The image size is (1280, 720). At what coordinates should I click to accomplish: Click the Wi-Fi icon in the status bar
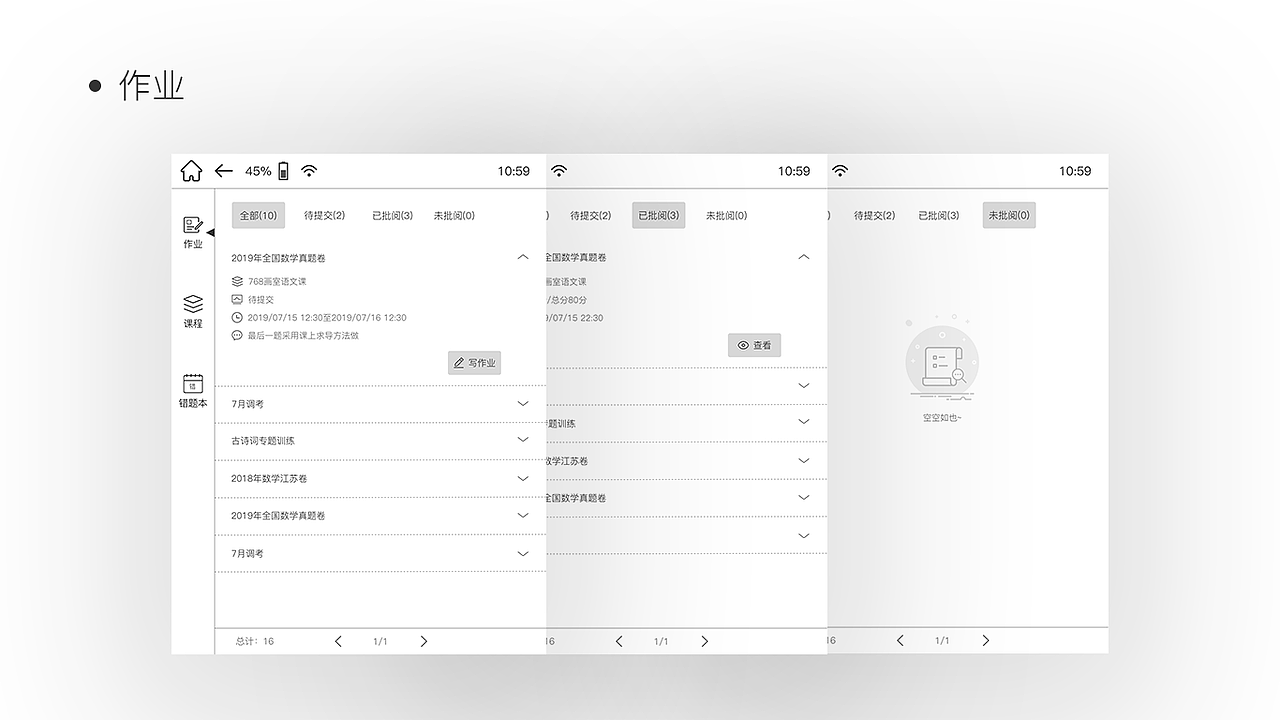[308, 170]
